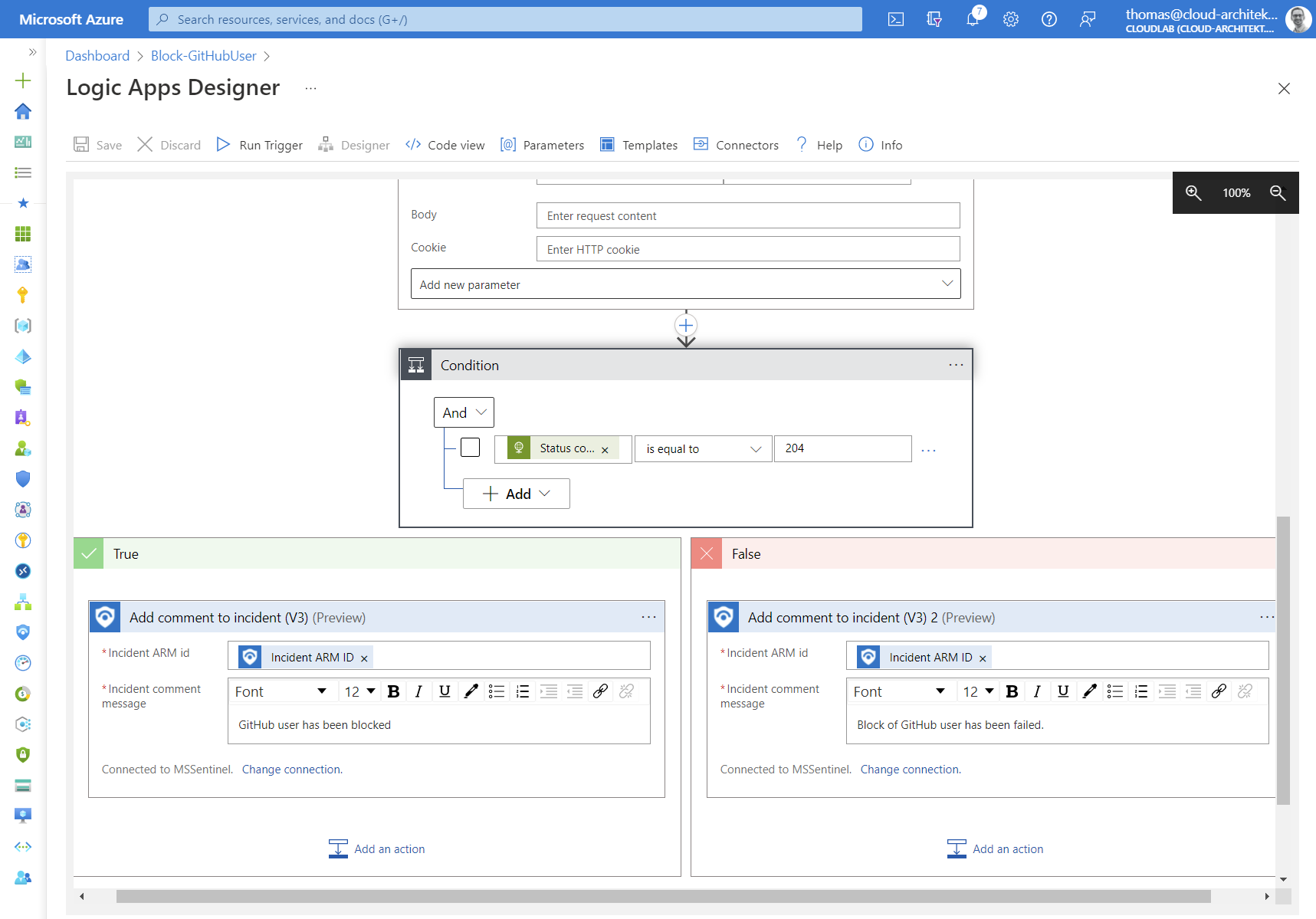The image size is (1316, 919).
Task: Open Parameters from the toolbar
Action: click(x=542, y=145)
